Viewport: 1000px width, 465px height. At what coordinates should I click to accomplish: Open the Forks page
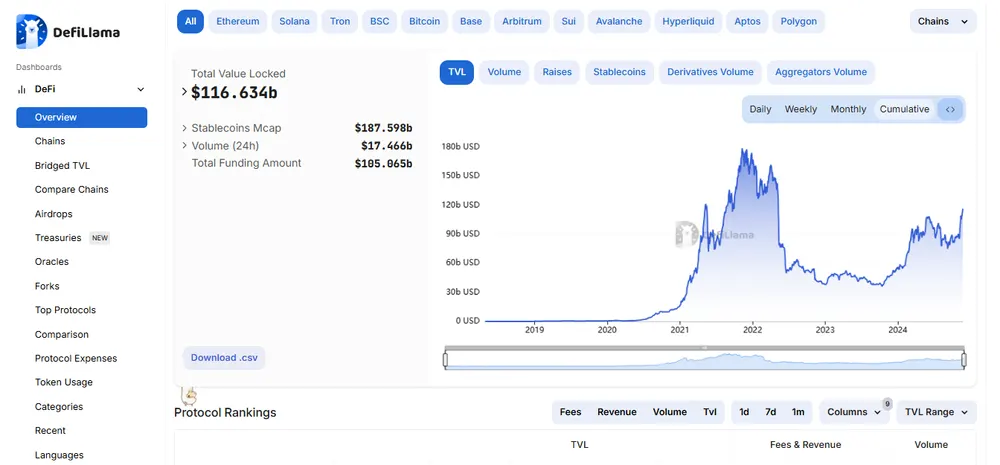coord(47,286)
